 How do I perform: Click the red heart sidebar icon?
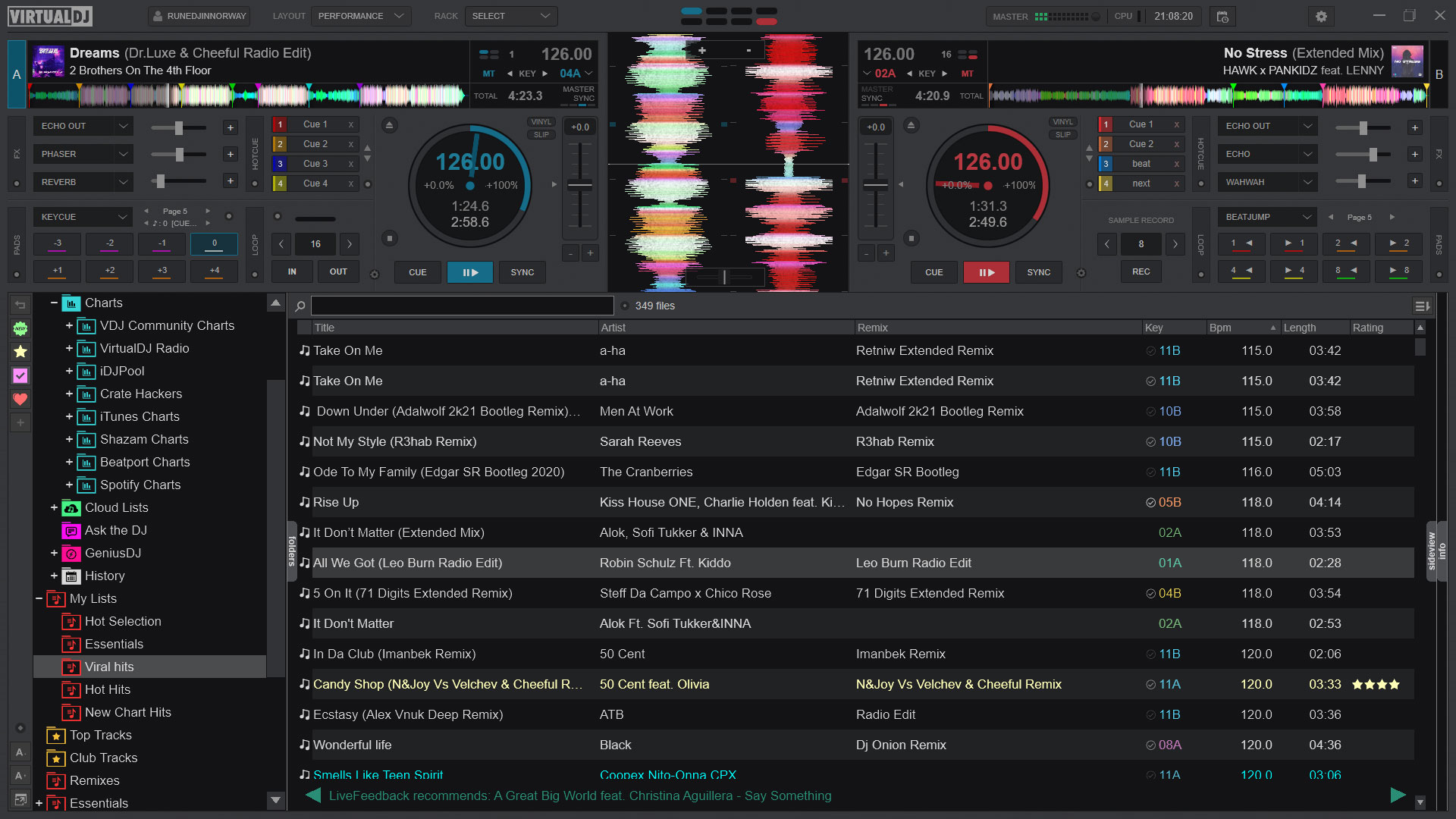point(20,399)
